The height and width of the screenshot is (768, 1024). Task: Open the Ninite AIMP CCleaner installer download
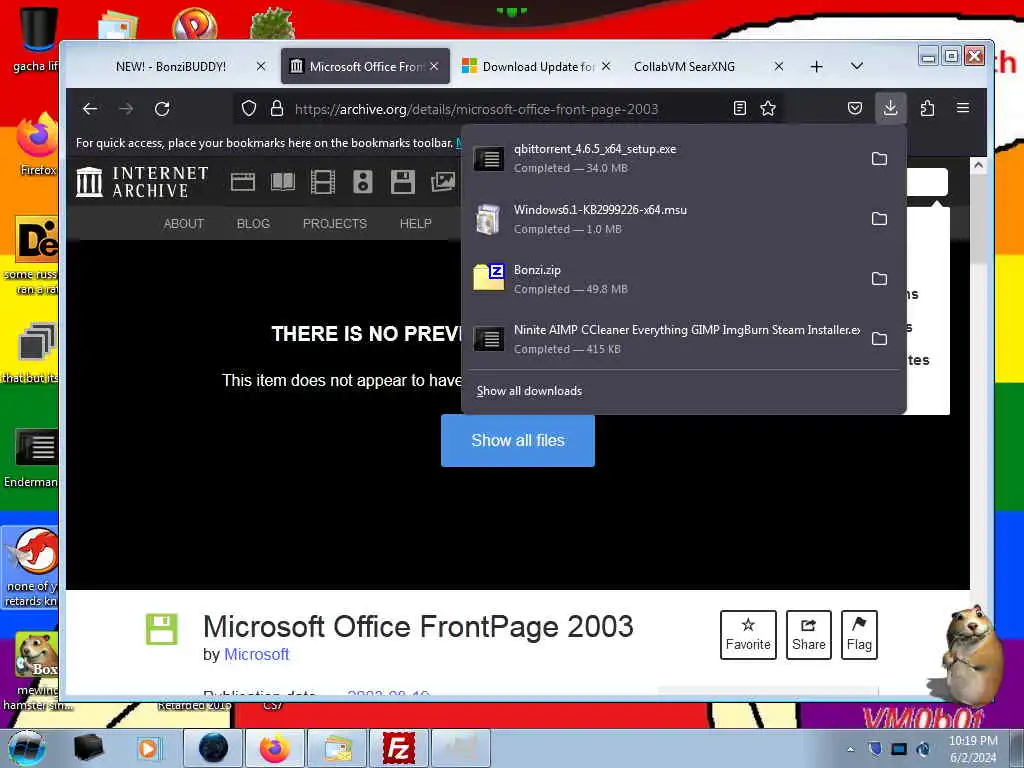tap(663, 339)
